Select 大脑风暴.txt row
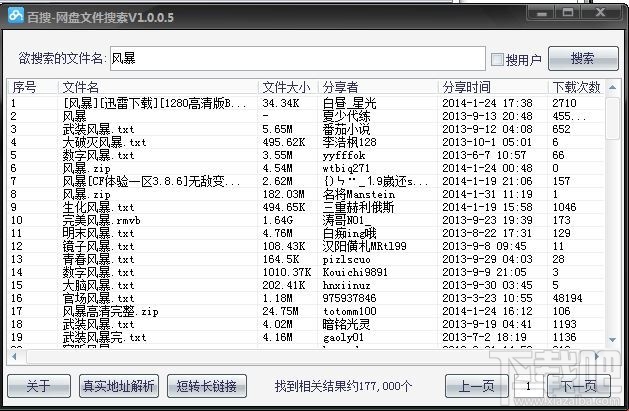Image resolution: width=629 pixels, height=411 pixels. click(x=306, y=285)
